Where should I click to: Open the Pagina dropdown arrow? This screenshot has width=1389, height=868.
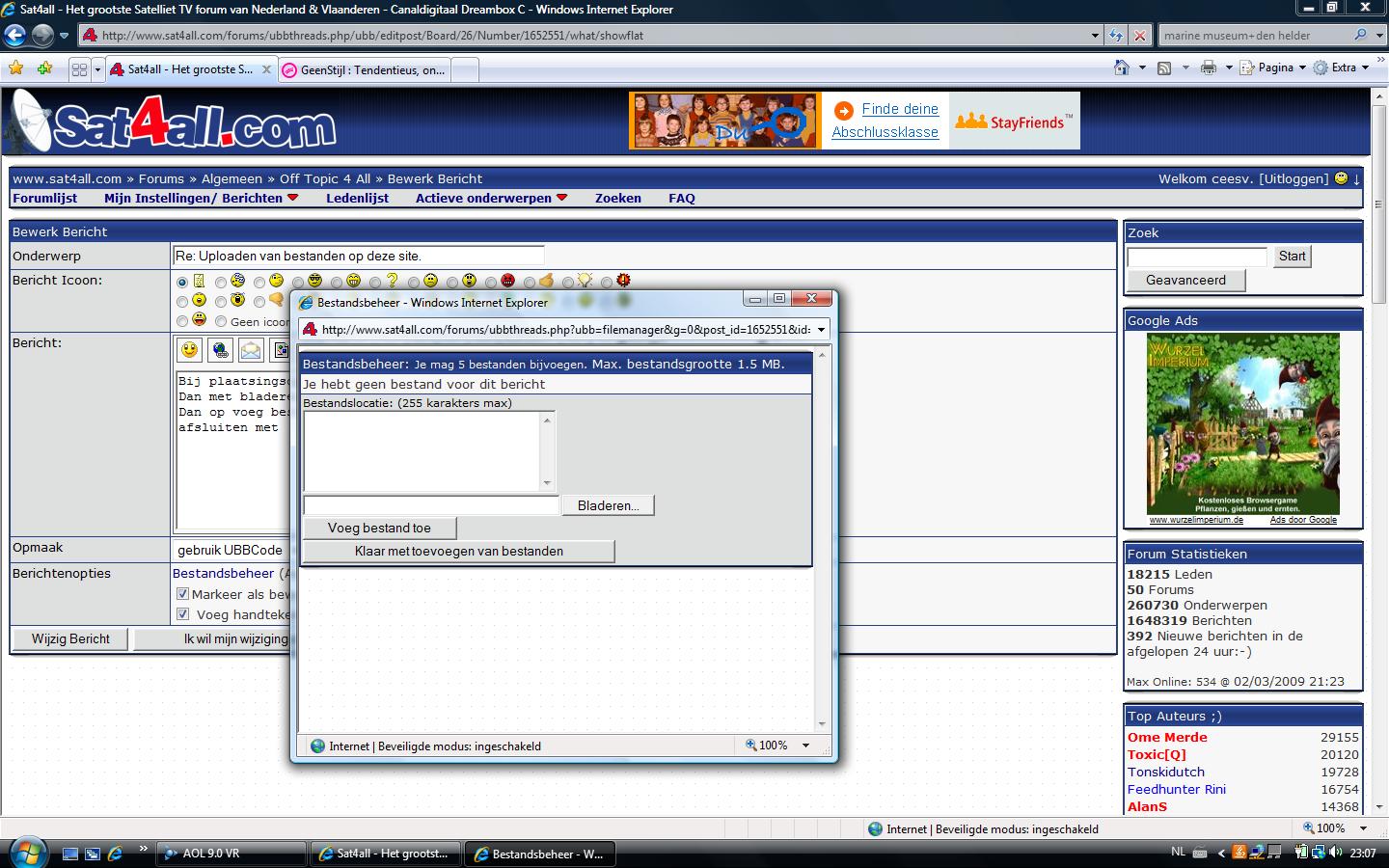1302,68
